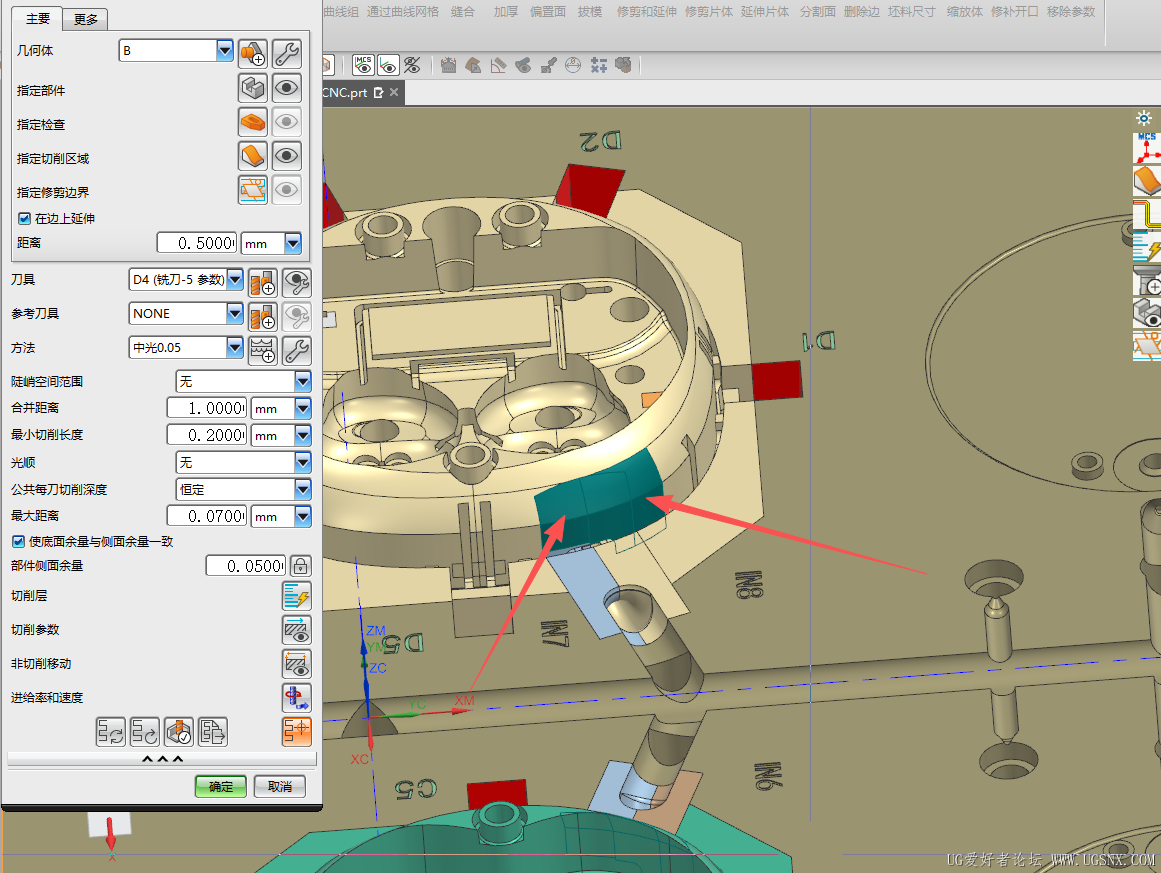Click the 部件侧面余量 field 0.0500

(x=246, y=566)
